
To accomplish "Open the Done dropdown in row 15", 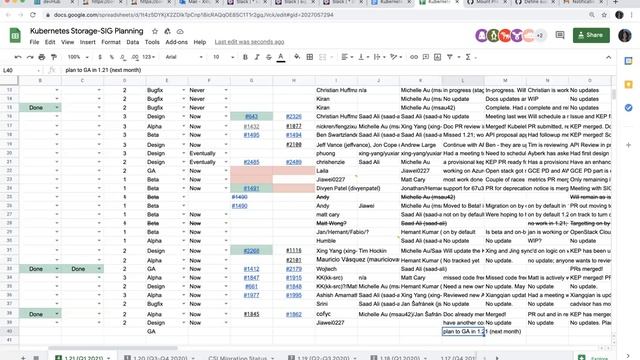I will coord(57,108).
